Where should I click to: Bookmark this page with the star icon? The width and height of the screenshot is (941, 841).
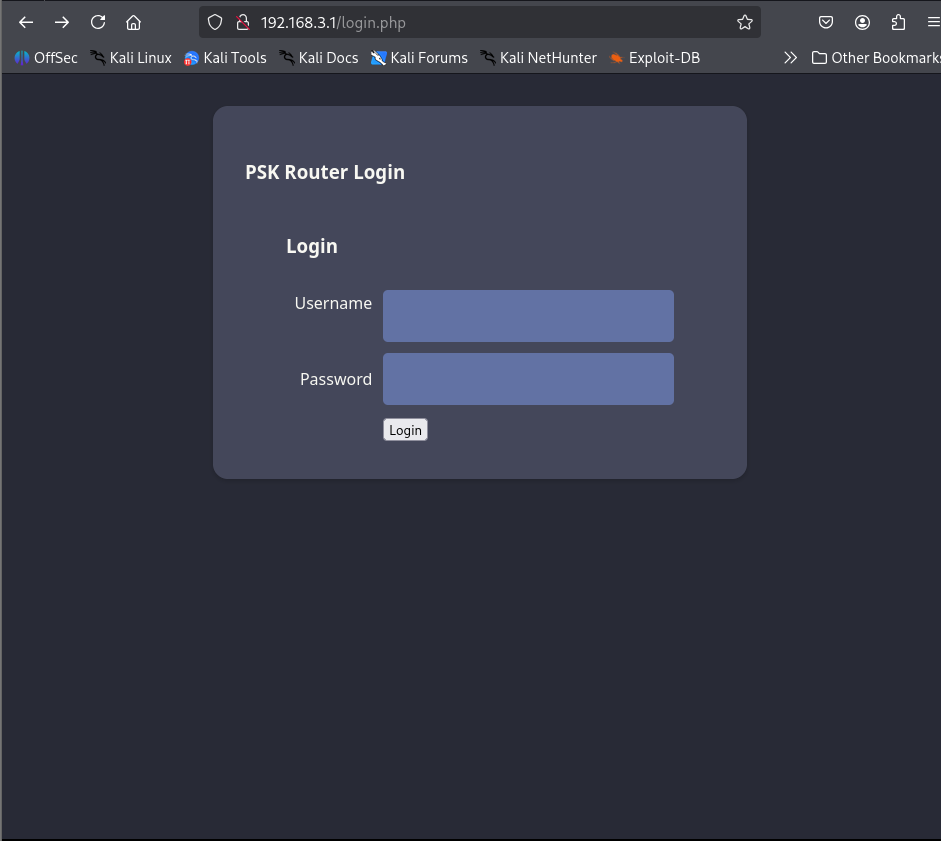coord(744,22)
